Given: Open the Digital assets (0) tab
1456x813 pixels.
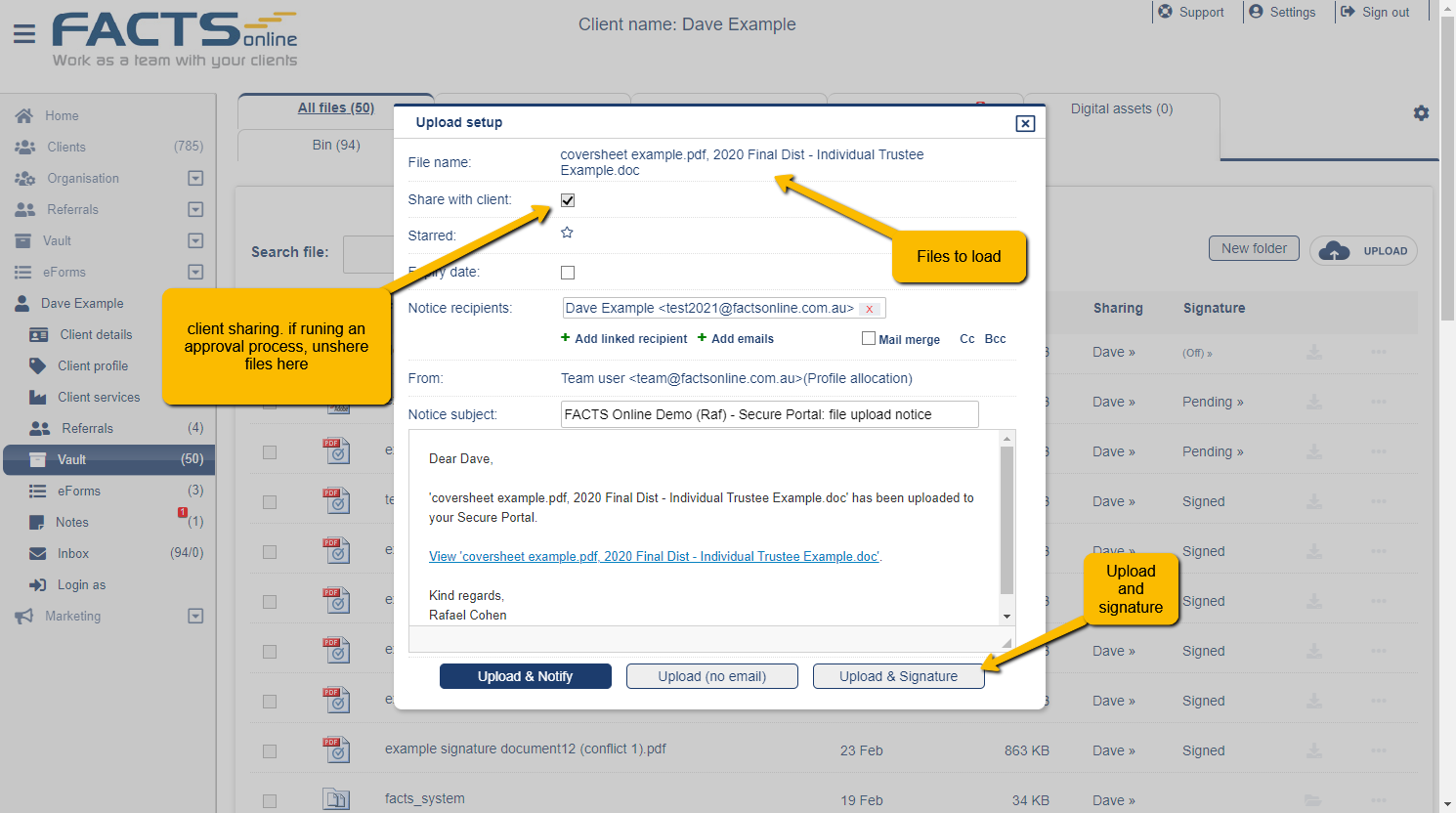Looking at the screenshot, I should pyautogui.click(x=1121, y=108).
